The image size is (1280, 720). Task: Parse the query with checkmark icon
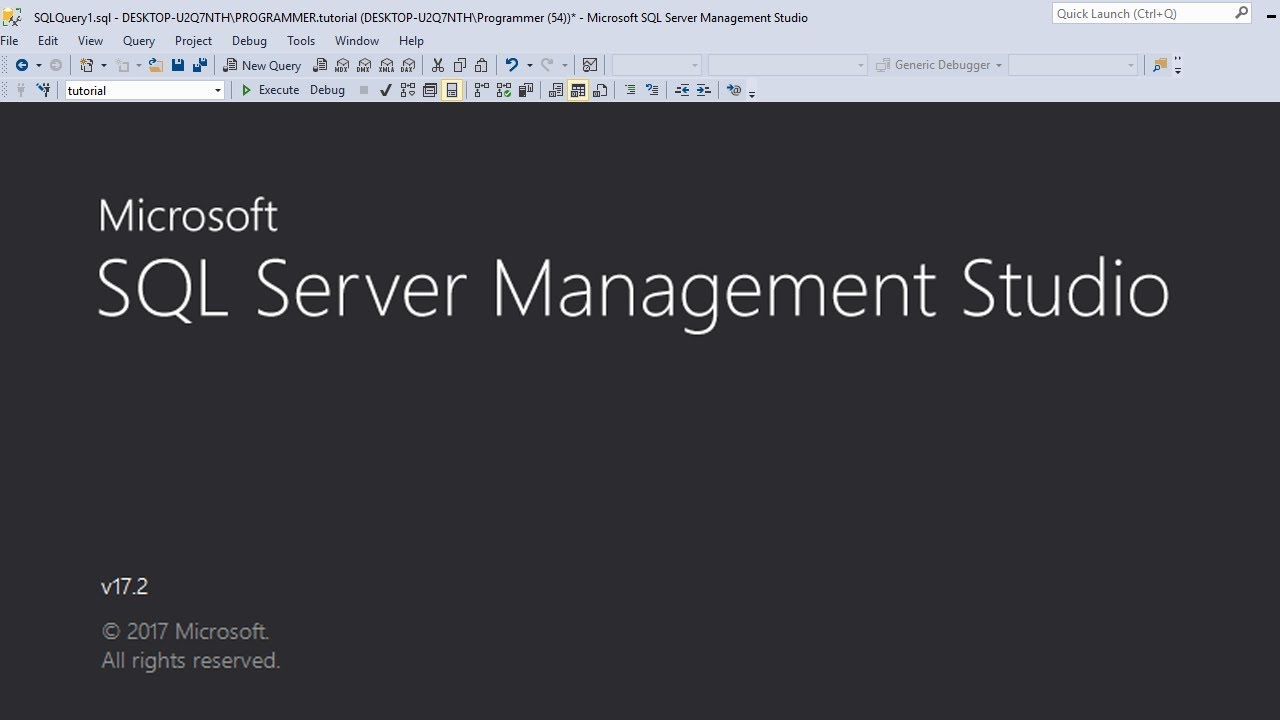click(x=385, y=90)
